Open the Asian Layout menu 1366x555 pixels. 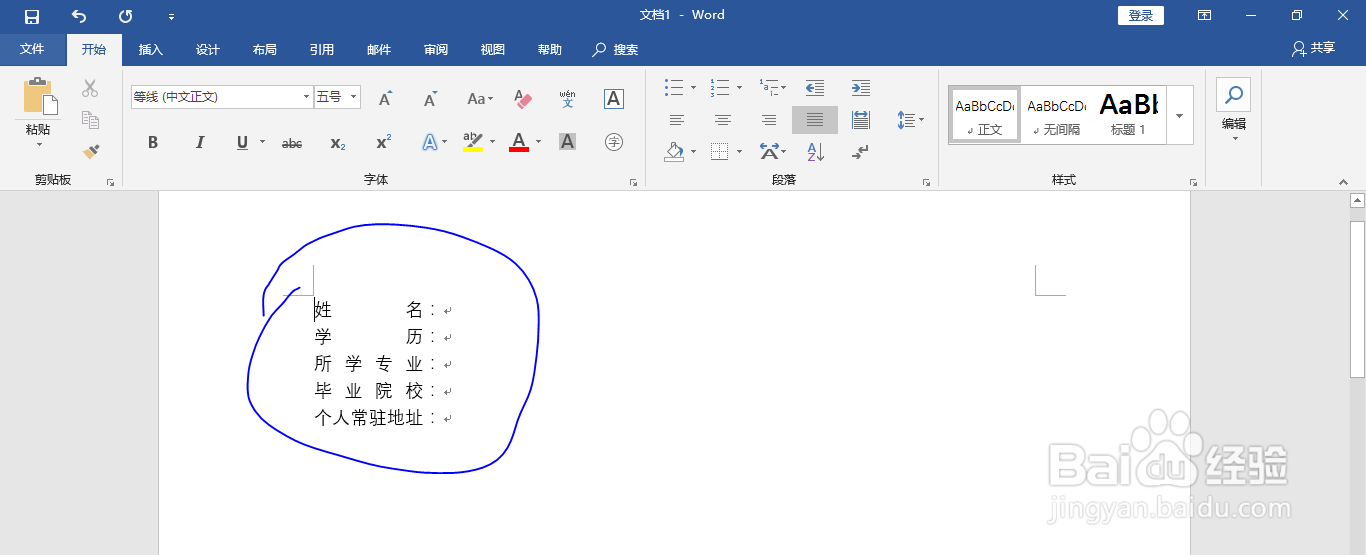click(x=772, y=152)
